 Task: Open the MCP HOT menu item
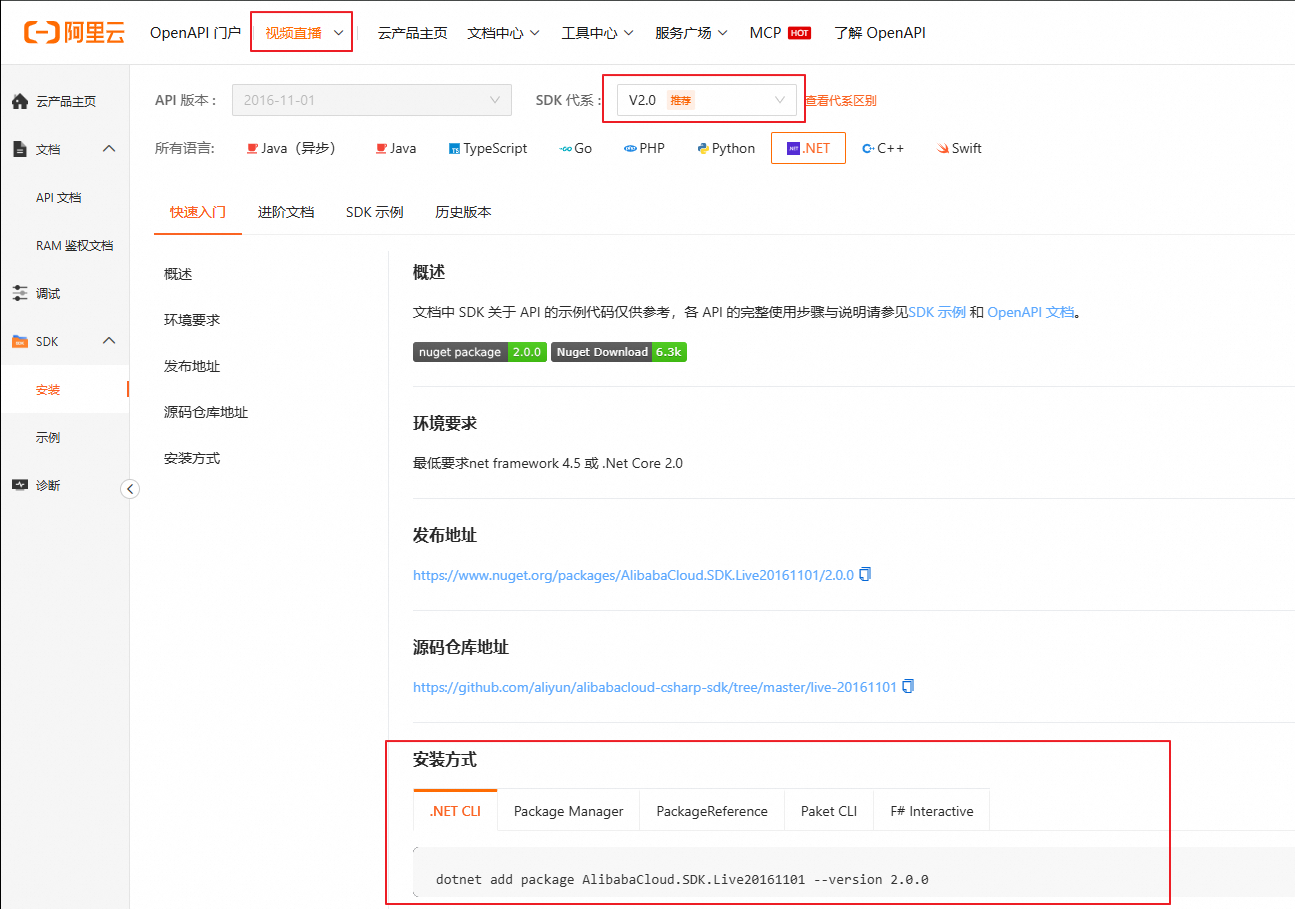click(x=780, y=33)
